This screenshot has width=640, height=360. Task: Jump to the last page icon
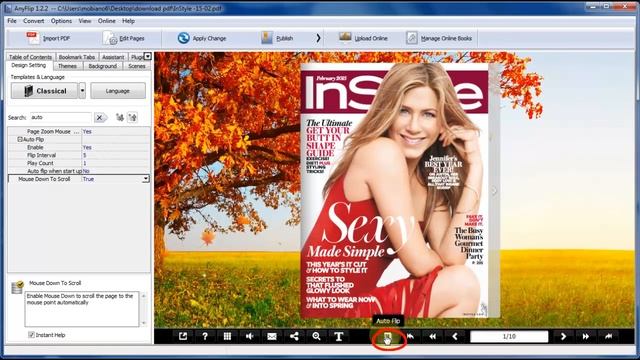tap(608, 336)
